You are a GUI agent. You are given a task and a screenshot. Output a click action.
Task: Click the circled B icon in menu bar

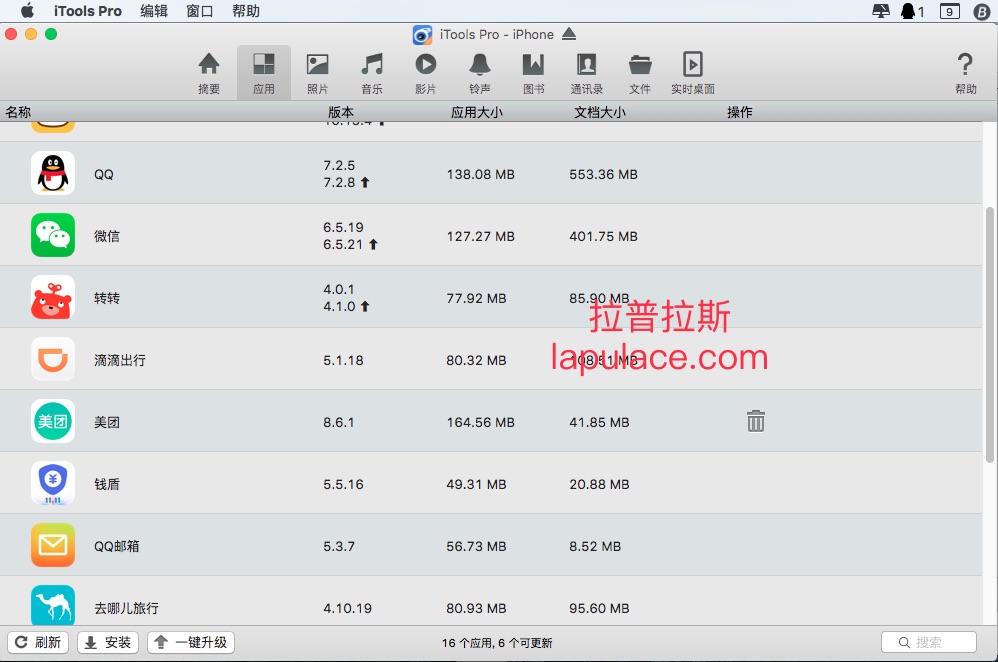coord(982,11)
